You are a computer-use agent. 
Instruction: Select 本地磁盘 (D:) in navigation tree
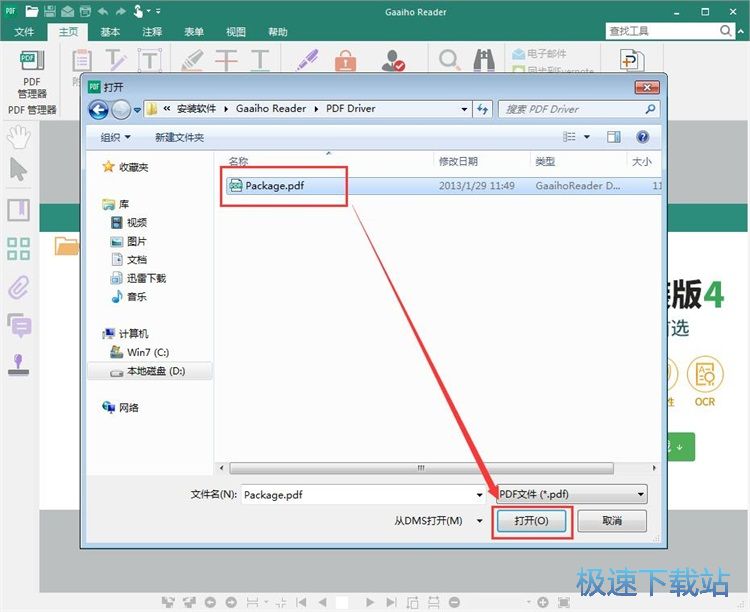(x=150, y=371)
